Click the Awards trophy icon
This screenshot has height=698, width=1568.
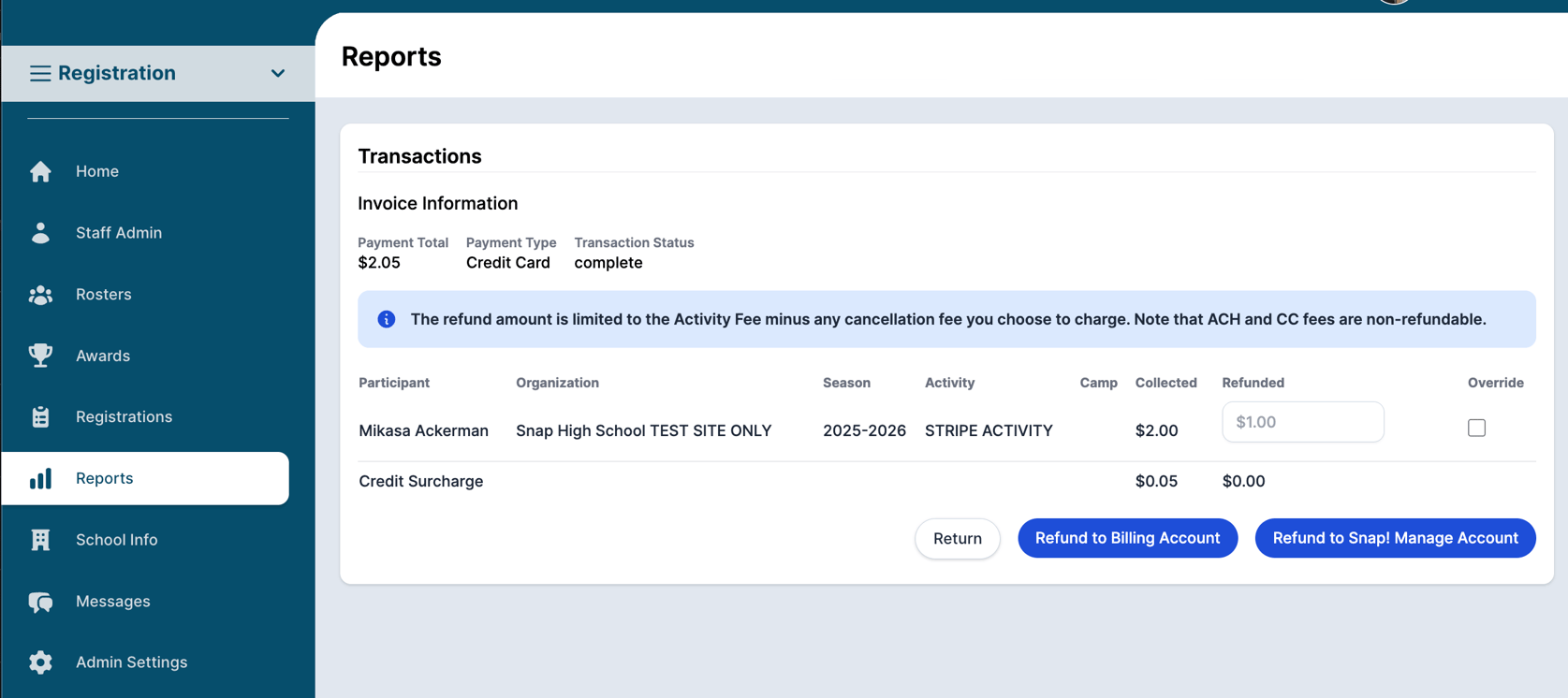click(x=40, y=356)
